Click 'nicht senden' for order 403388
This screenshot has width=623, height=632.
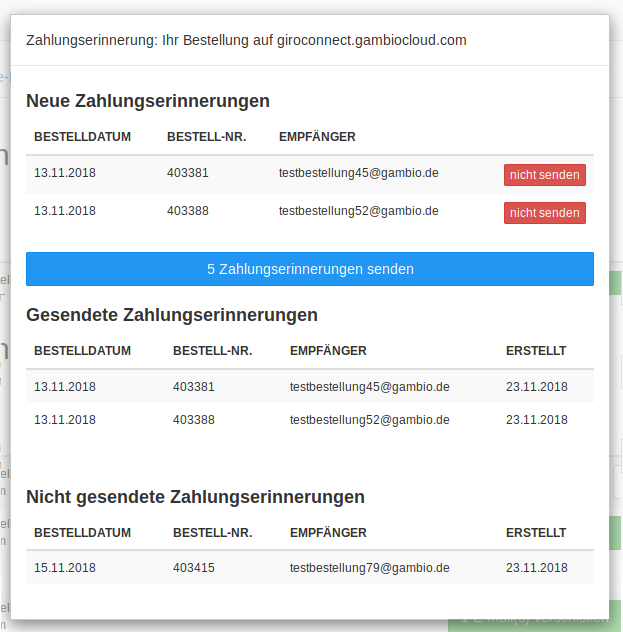click(x=544, y=213)
